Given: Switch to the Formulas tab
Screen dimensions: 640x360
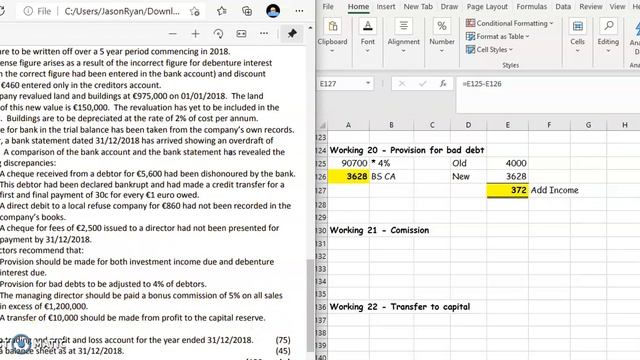Looking at the screenshot, I should tap(531, 7).
